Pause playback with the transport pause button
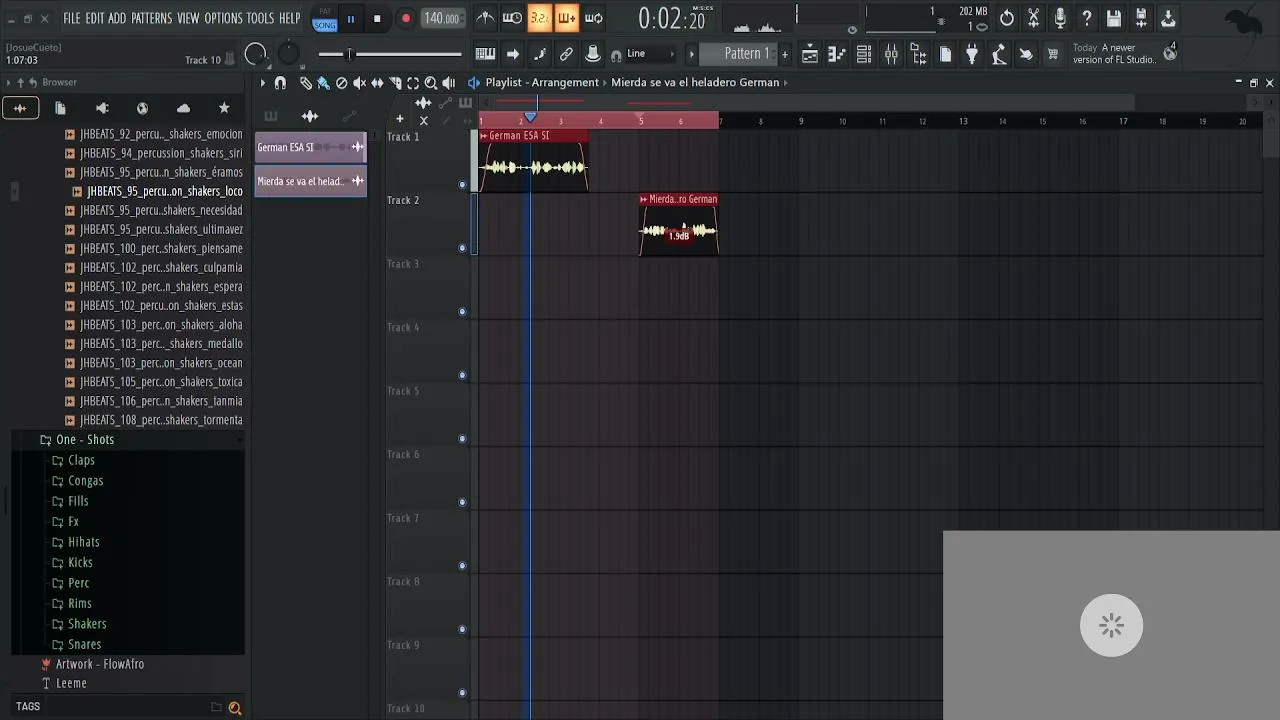 pos(351,18)
